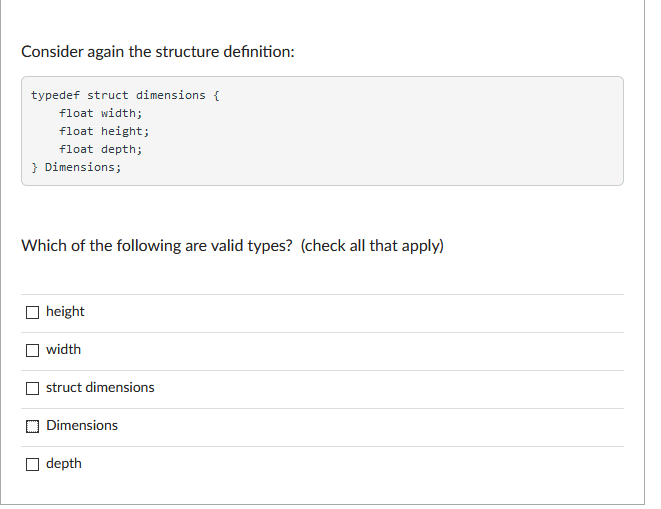The image size is (661, 509).
Task: Check the height answer checkbox
Action: (32, 312)
